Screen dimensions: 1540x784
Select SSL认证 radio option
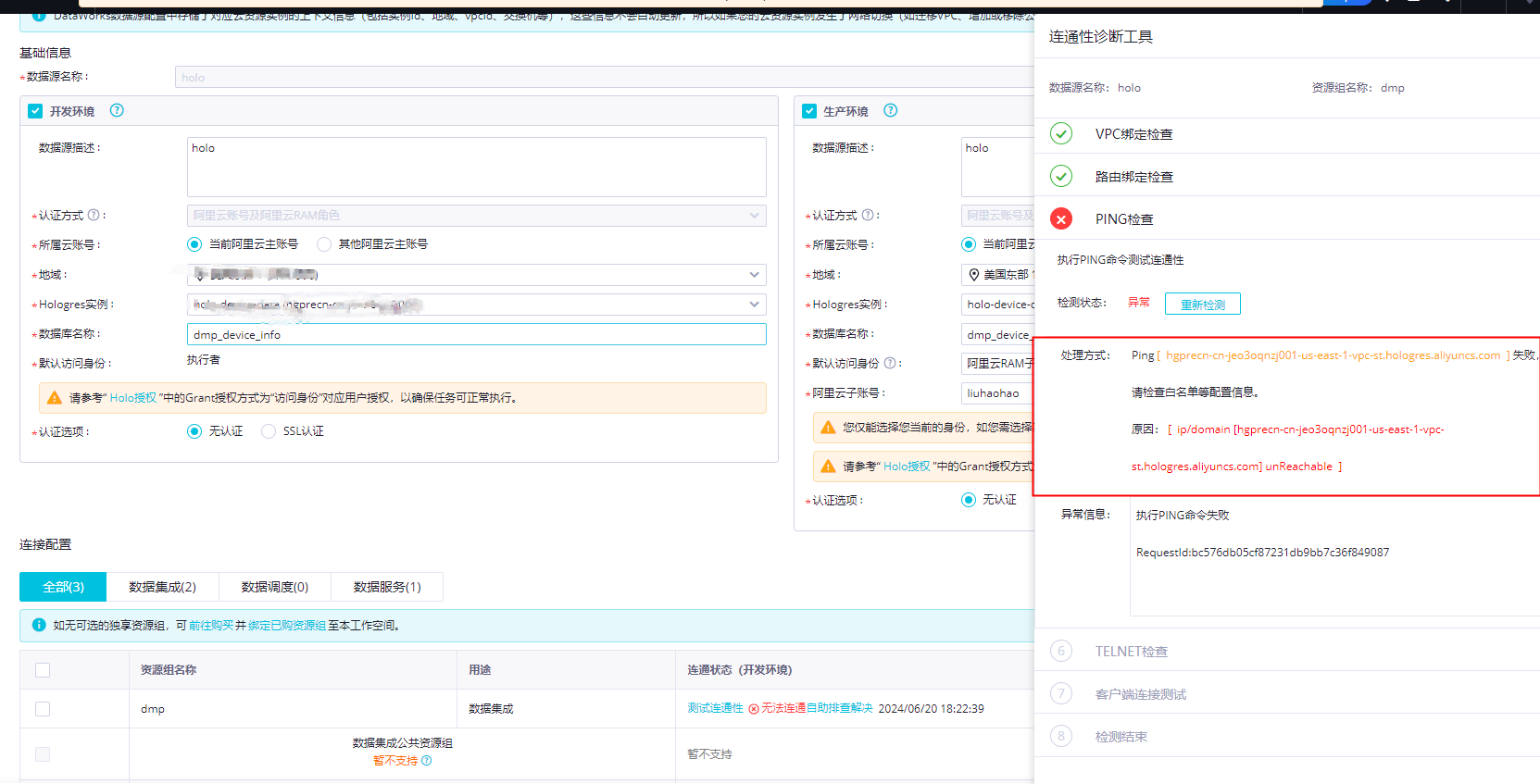click(x=269, y=431)
